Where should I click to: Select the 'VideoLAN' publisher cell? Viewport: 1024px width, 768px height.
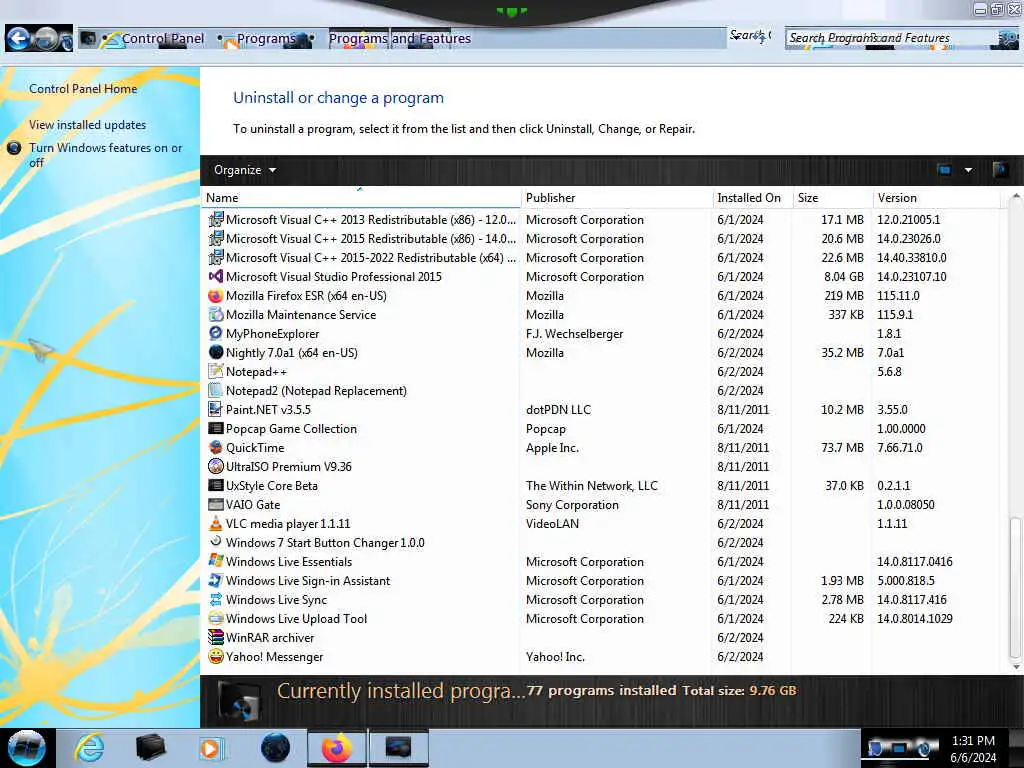(x=552, y=523)
